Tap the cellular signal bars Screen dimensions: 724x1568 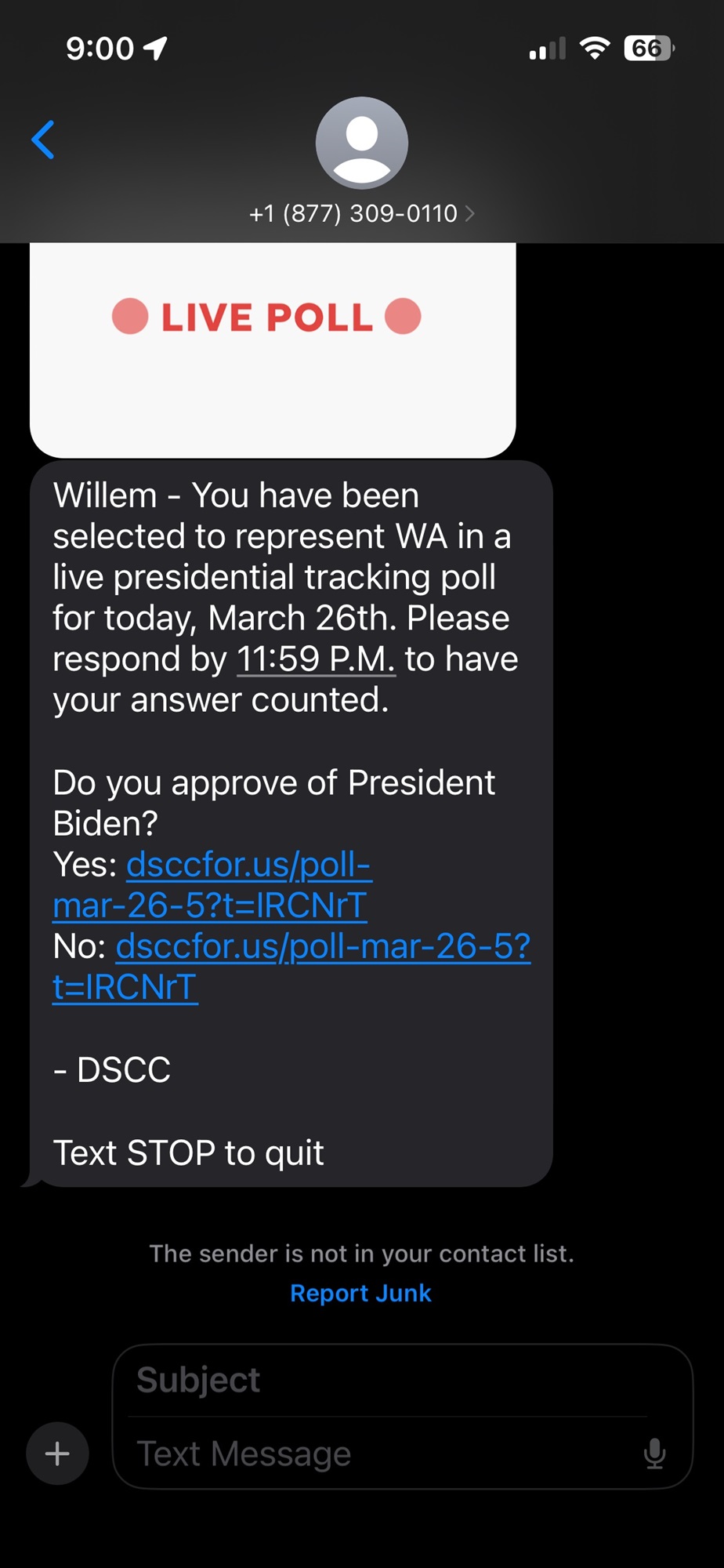tap(547, 49)
